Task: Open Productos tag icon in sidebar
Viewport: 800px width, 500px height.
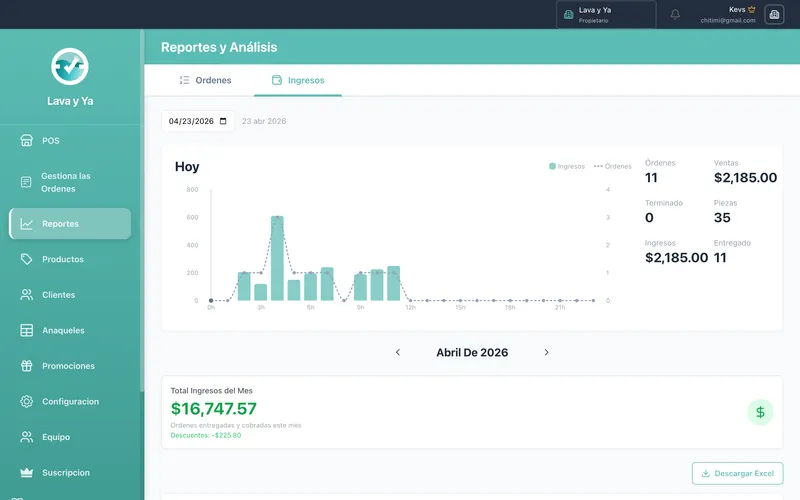Action: pos(27,259)
